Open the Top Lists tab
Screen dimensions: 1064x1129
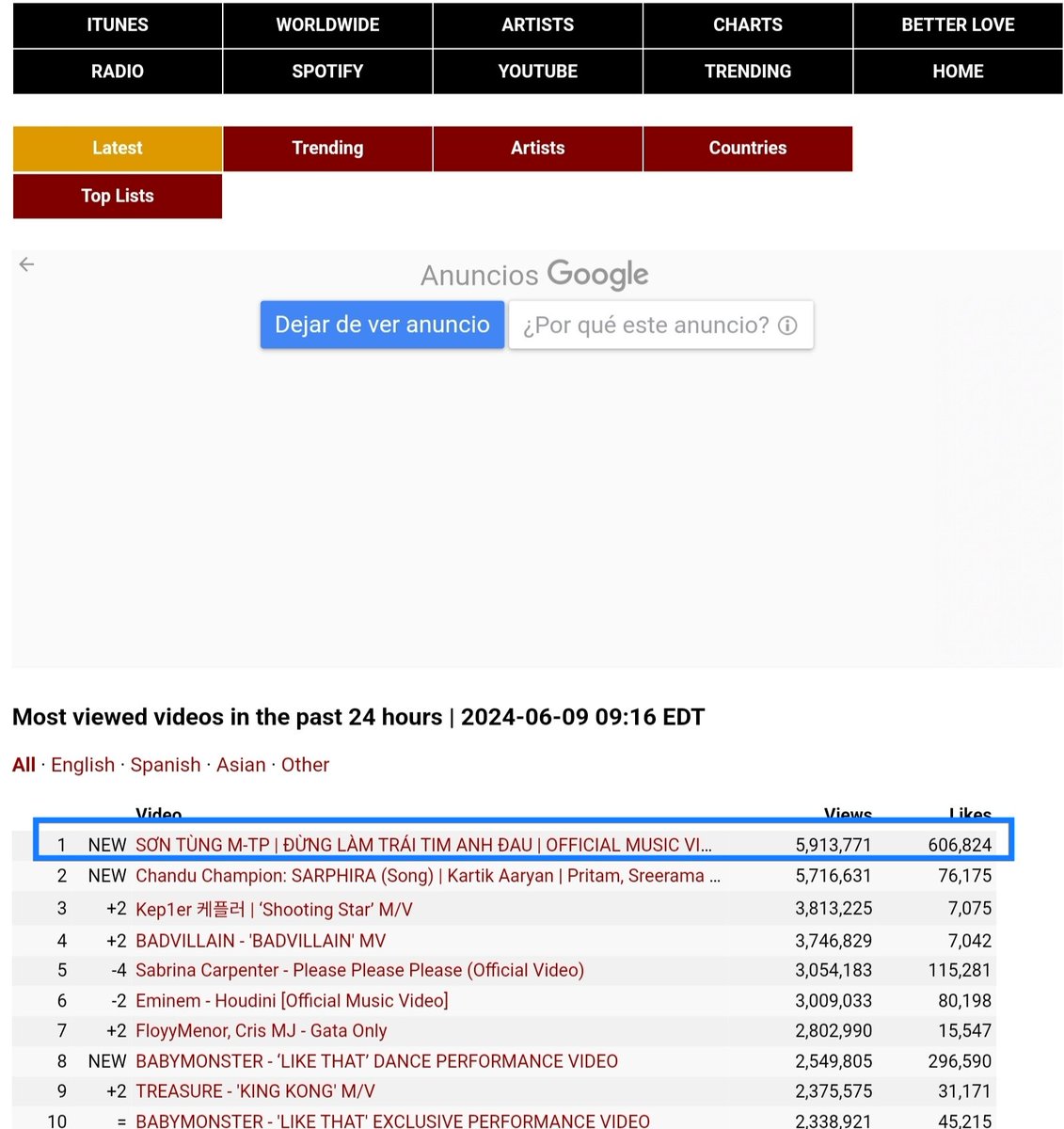tap(118, 196)
